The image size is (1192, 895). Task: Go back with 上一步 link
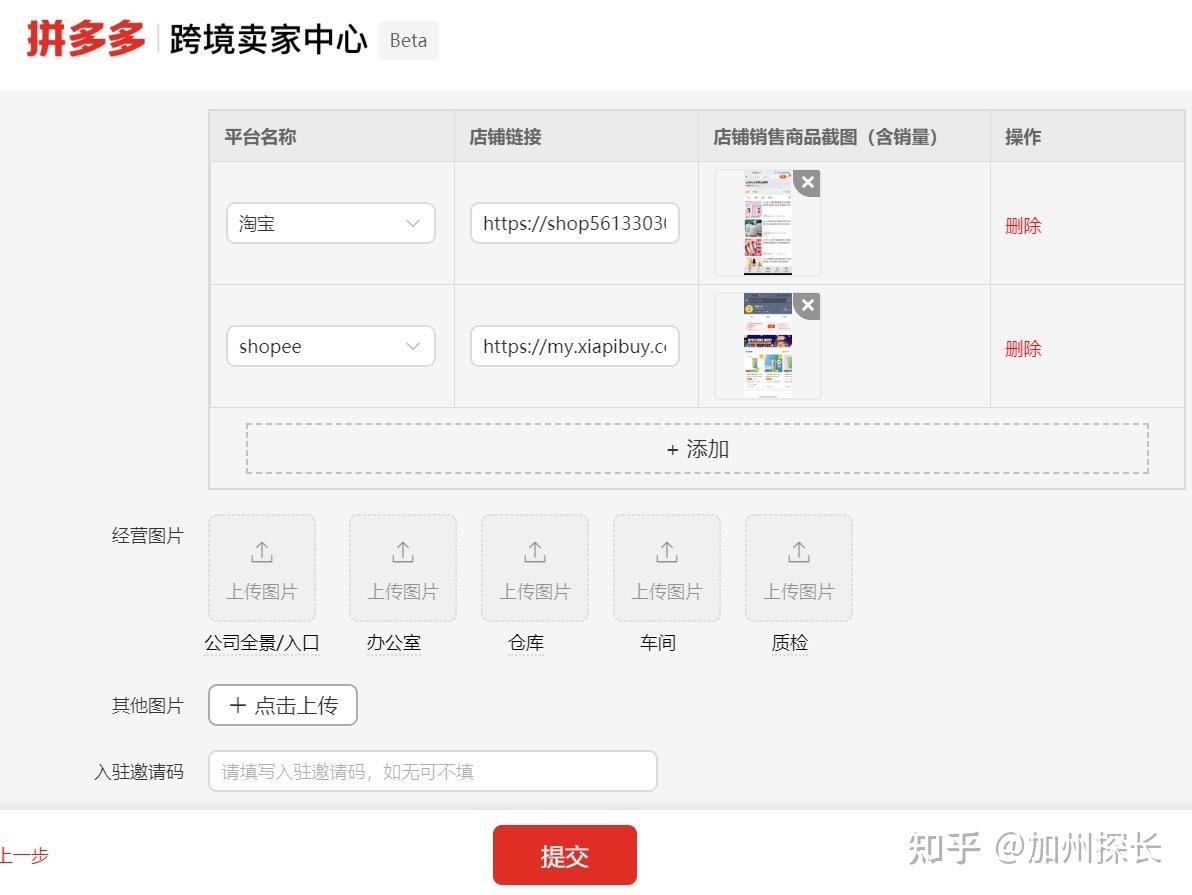click(x=24, y=855)
